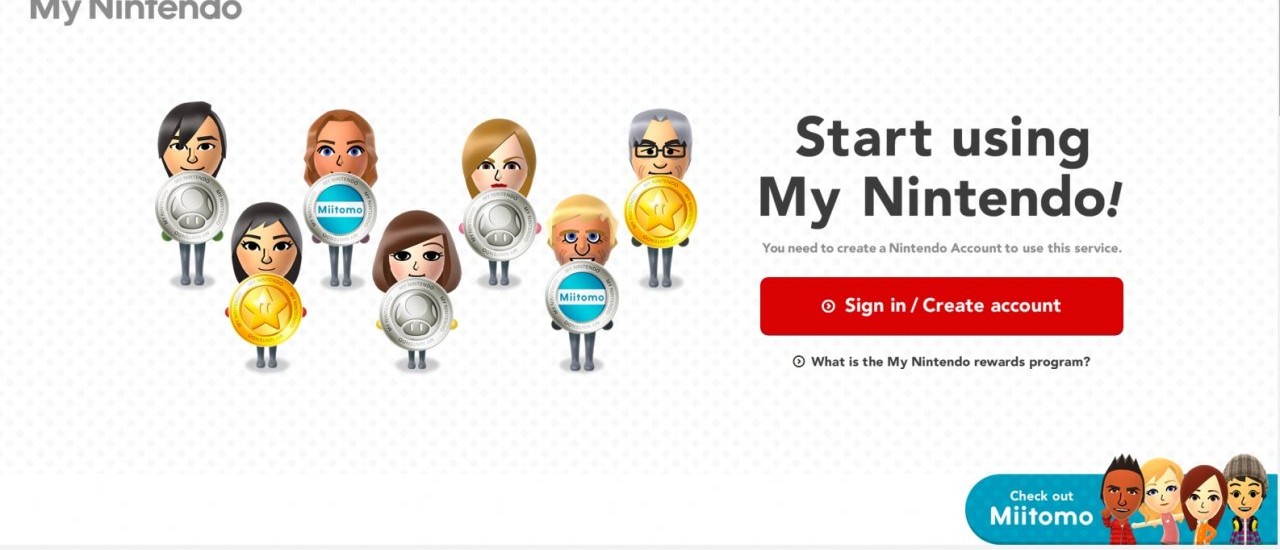Click the Sign in / Create account button

click(941, 306)
